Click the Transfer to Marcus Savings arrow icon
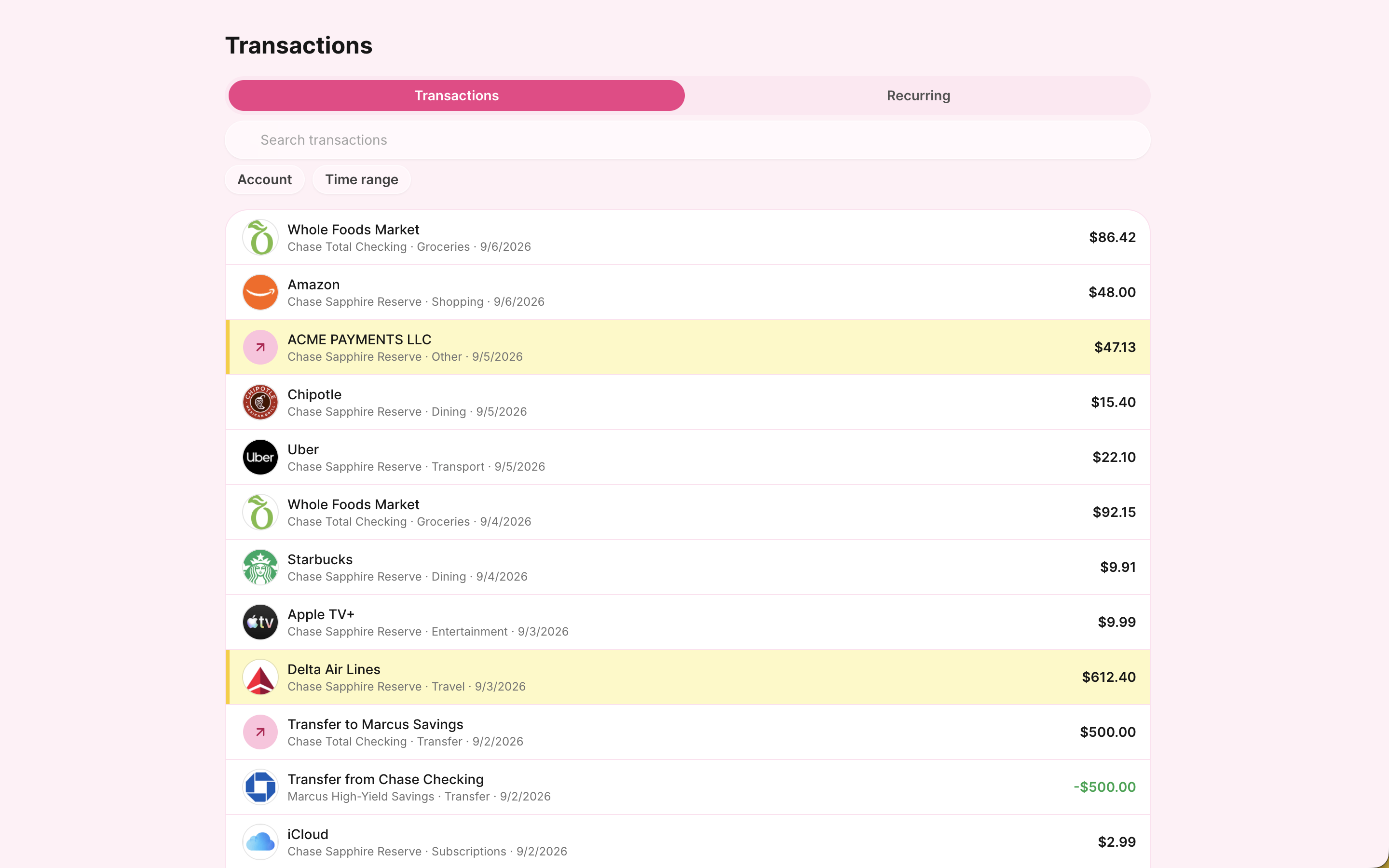Image resolution: width=1389 pixels, height=868 pixels. point(260,732)
